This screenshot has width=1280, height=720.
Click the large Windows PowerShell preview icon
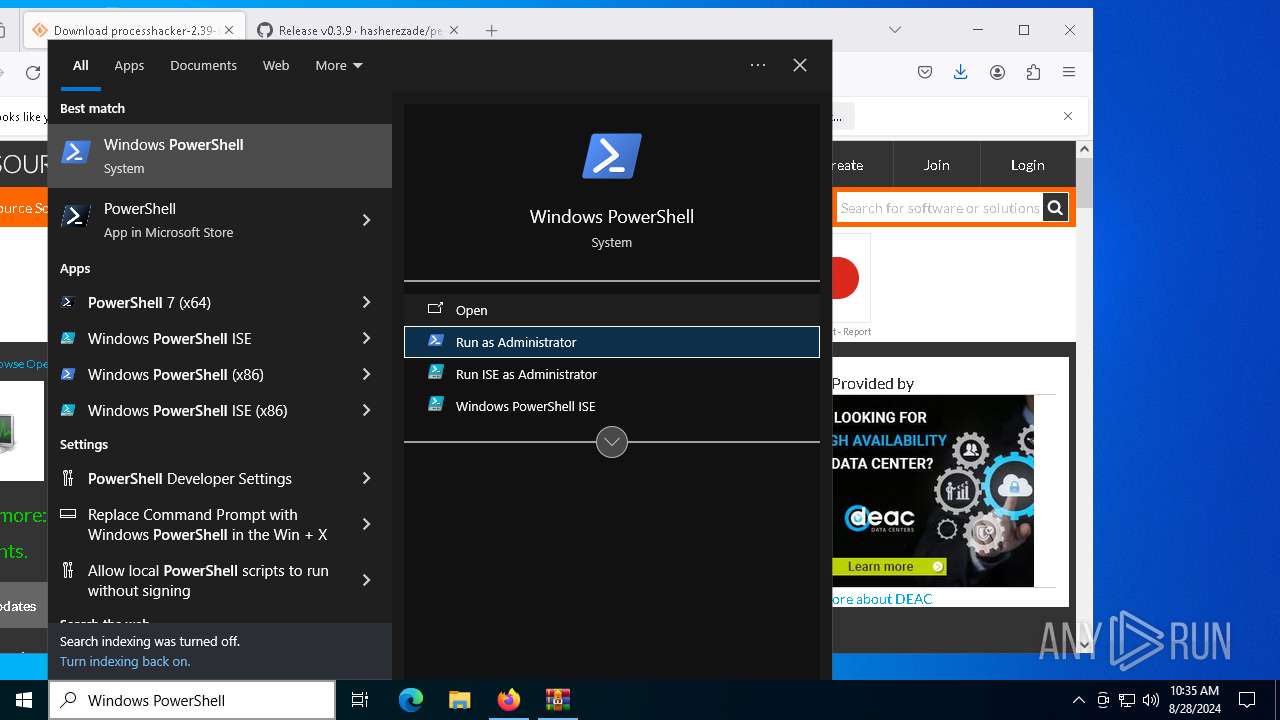coord(612,157)
